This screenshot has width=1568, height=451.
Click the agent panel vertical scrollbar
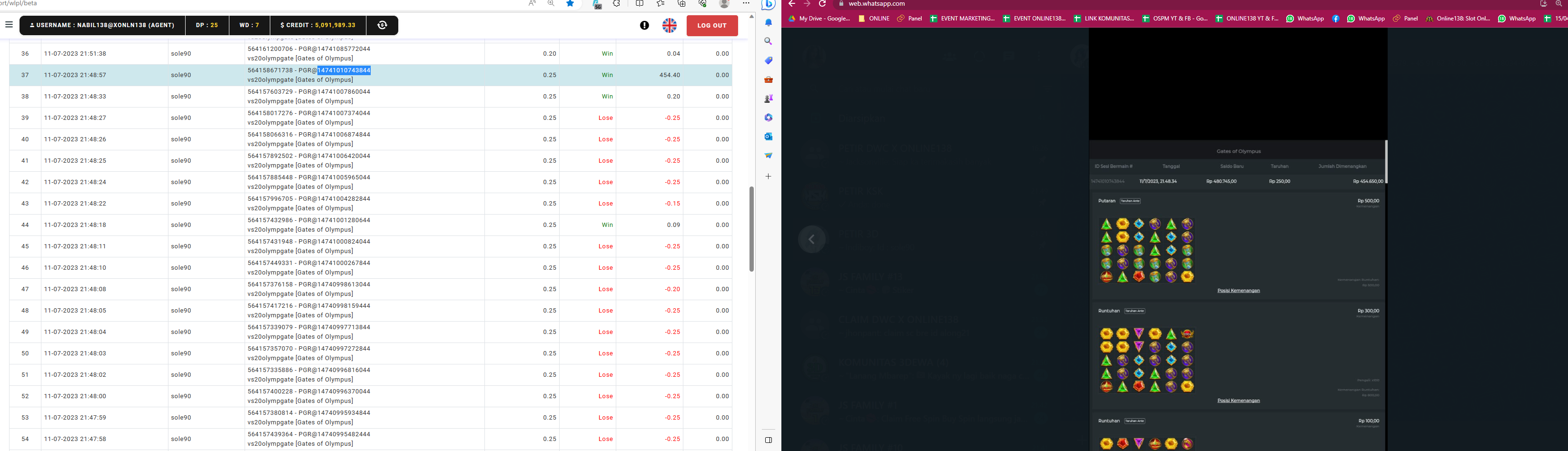click(x=752, y=229)
